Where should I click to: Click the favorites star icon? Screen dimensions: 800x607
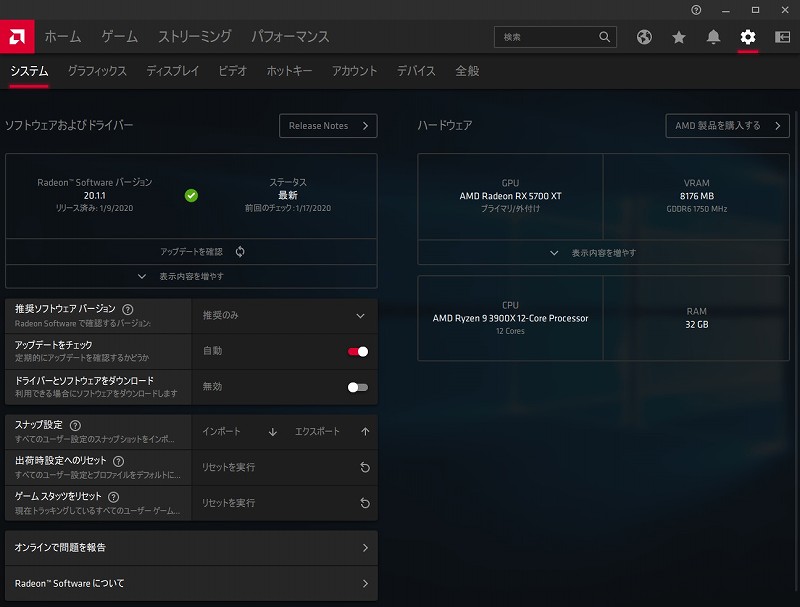679,37
